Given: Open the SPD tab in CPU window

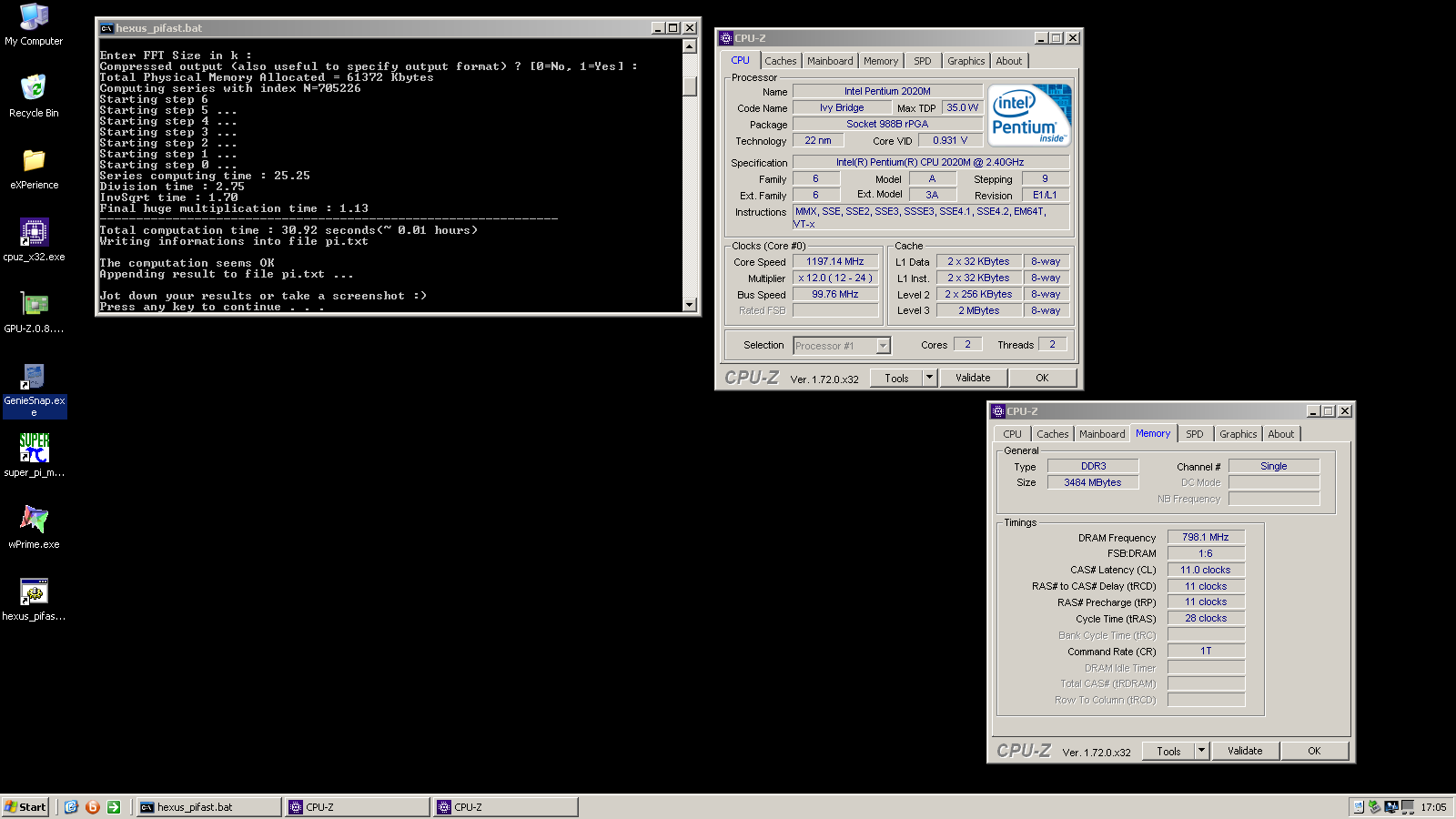Looking at the screenshot, I should (923, 61).
